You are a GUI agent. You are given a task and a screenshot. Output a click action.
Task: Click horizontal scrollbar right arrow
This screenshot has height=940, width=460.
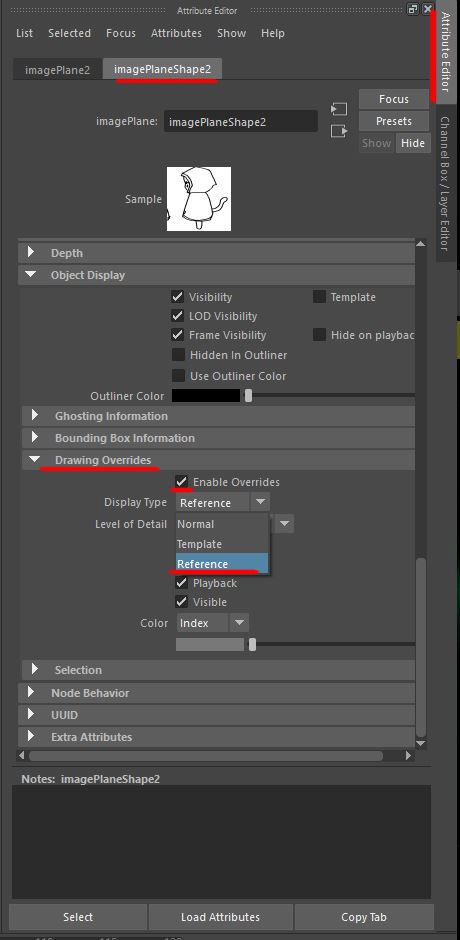click(408, 755)
